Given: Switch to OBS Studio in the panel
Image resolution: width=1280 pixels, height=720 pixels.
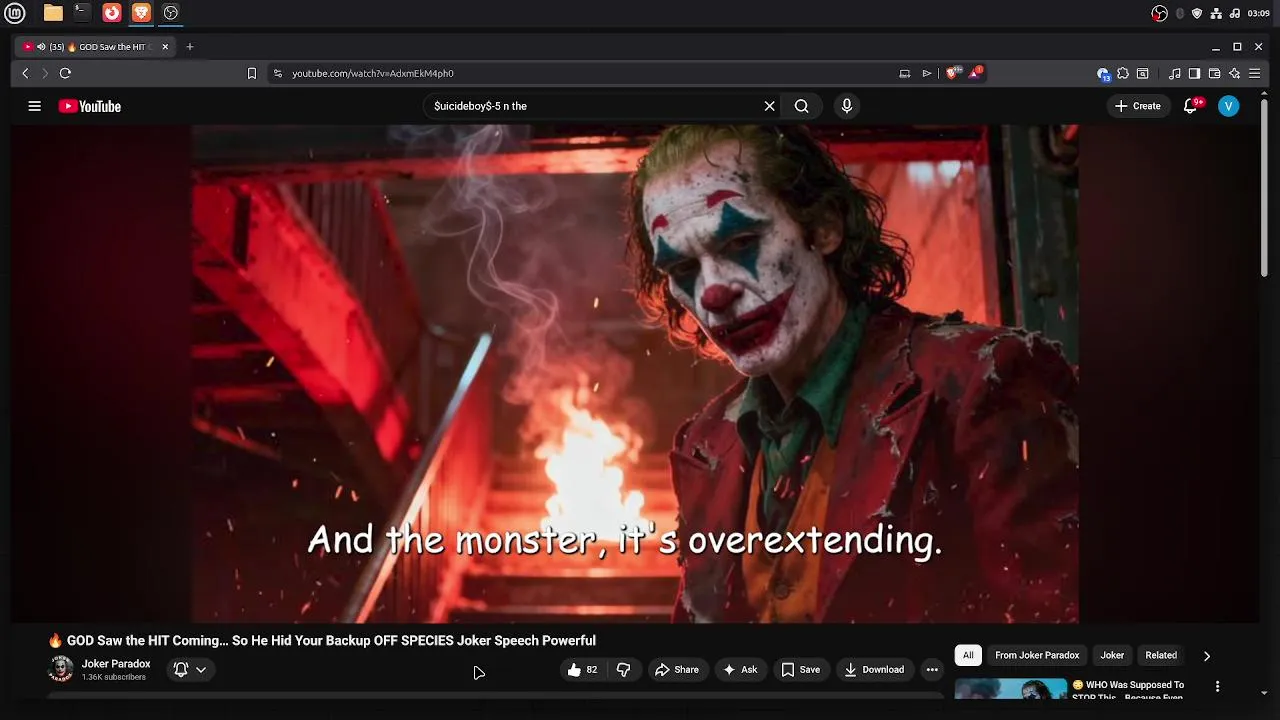Looking at the screenshot, I should click(171, 13).
